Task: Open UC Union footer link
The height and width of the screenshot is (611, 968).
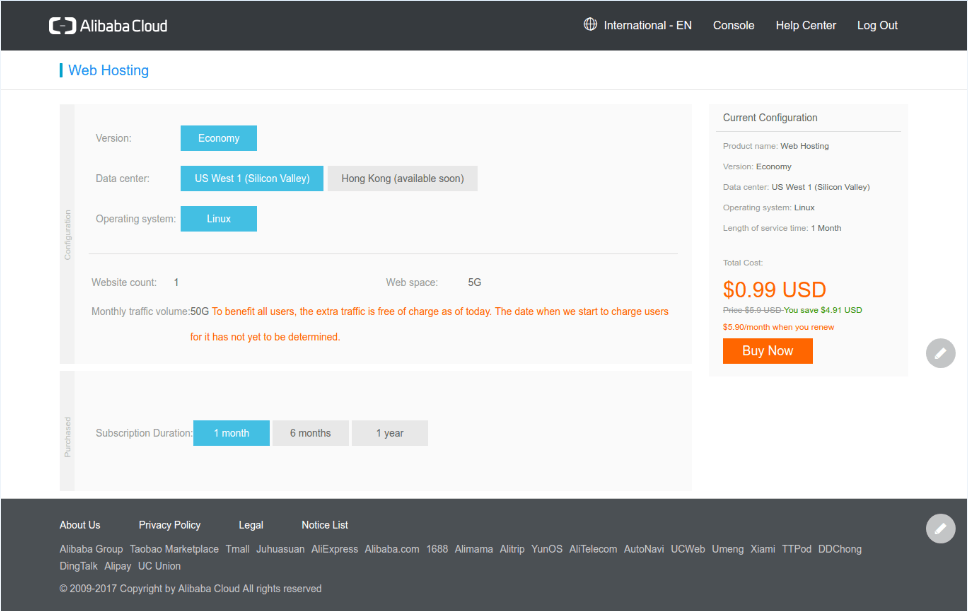Action: 159,566
